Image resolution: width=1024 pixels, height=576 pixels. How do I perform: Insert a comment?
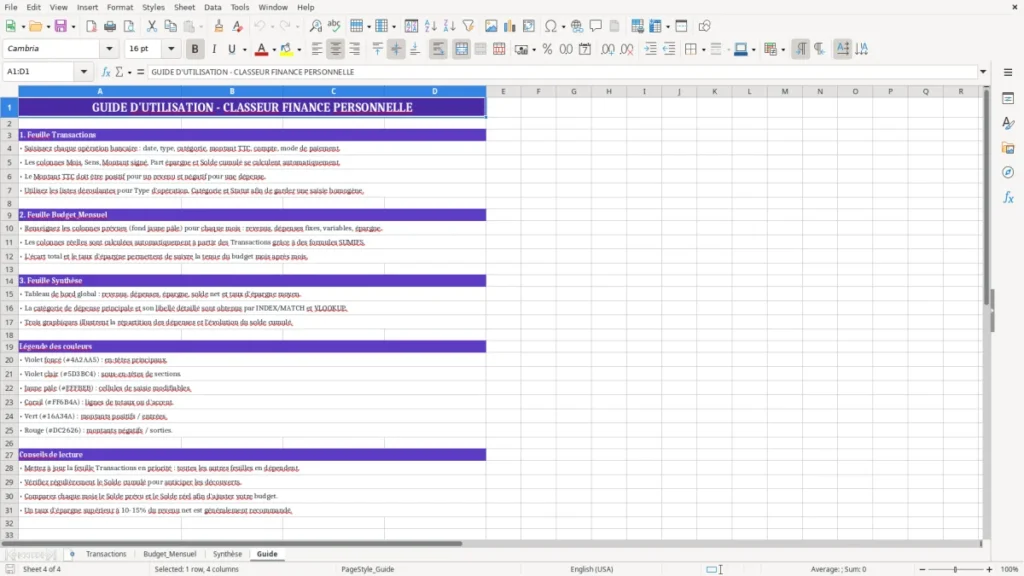pos(596,26)
